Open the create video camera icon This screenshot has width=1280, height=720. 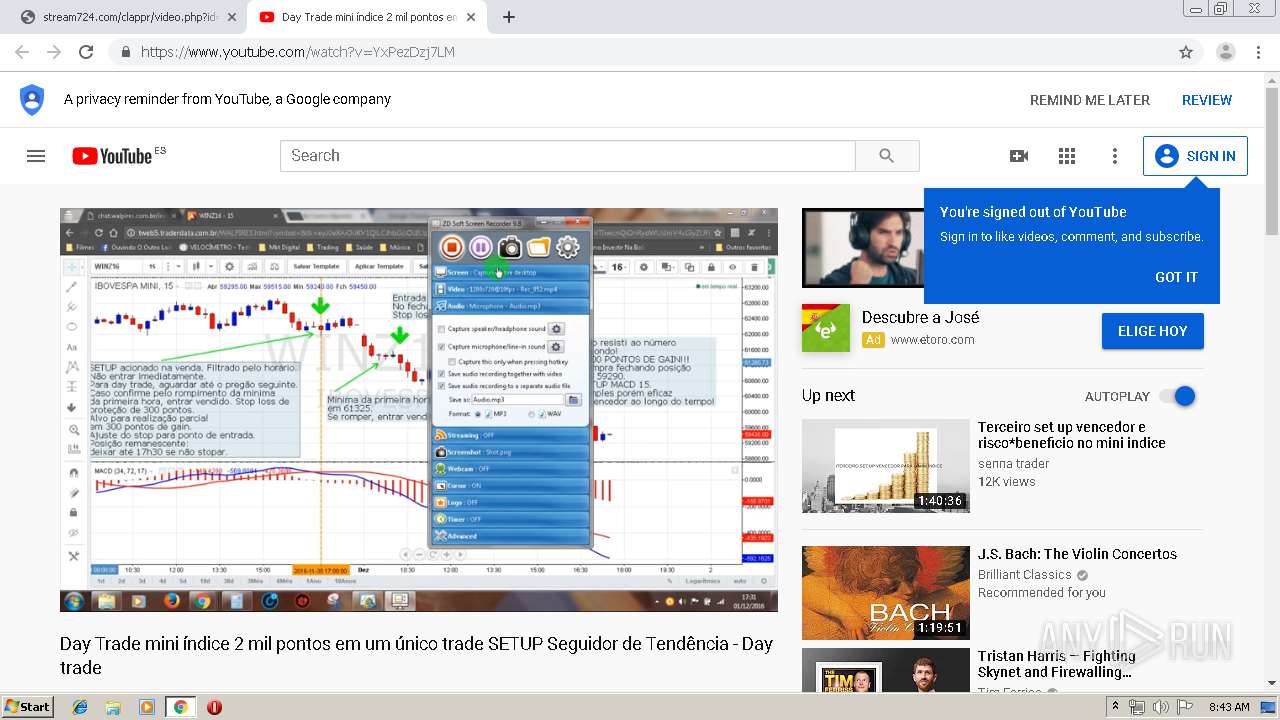tap(1019, 156)
